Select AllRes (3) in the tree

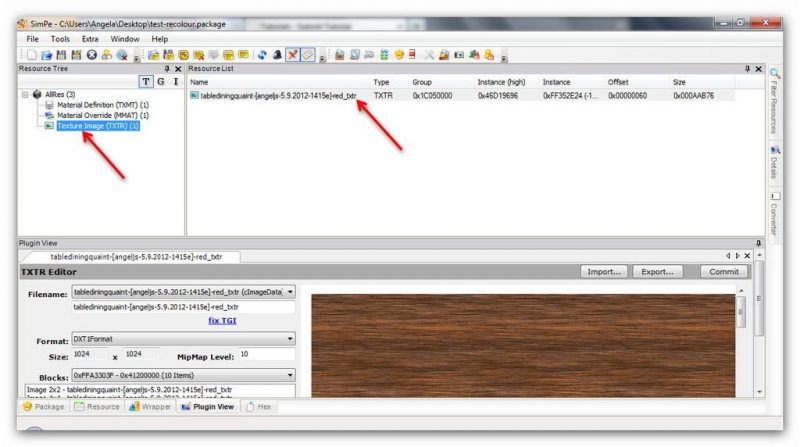coord(60,94)
